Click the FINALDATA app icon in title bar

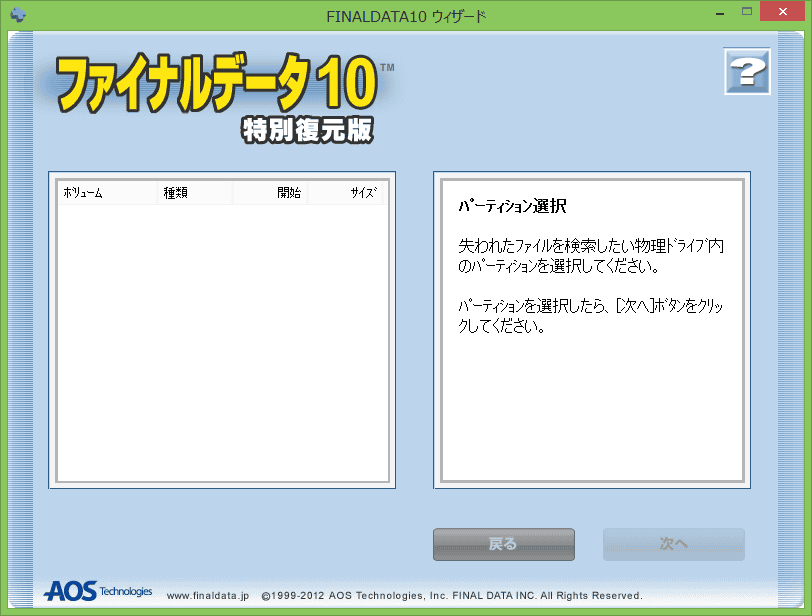[x=18, y=14]
